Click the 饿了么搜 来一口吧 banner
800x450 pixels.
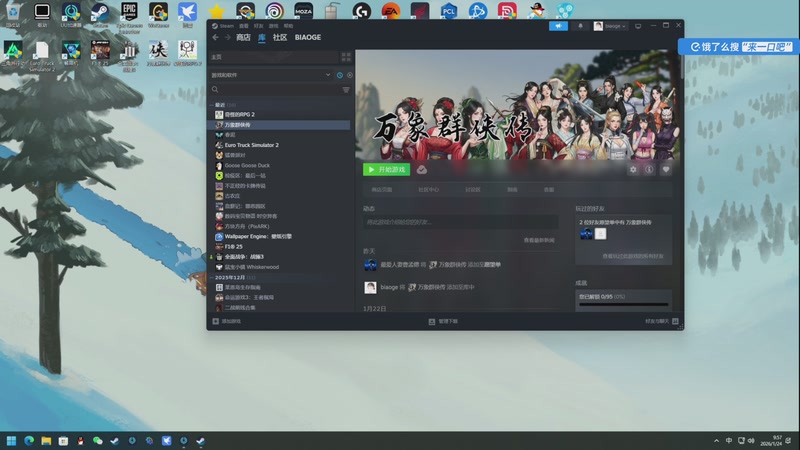pos(738,47)
